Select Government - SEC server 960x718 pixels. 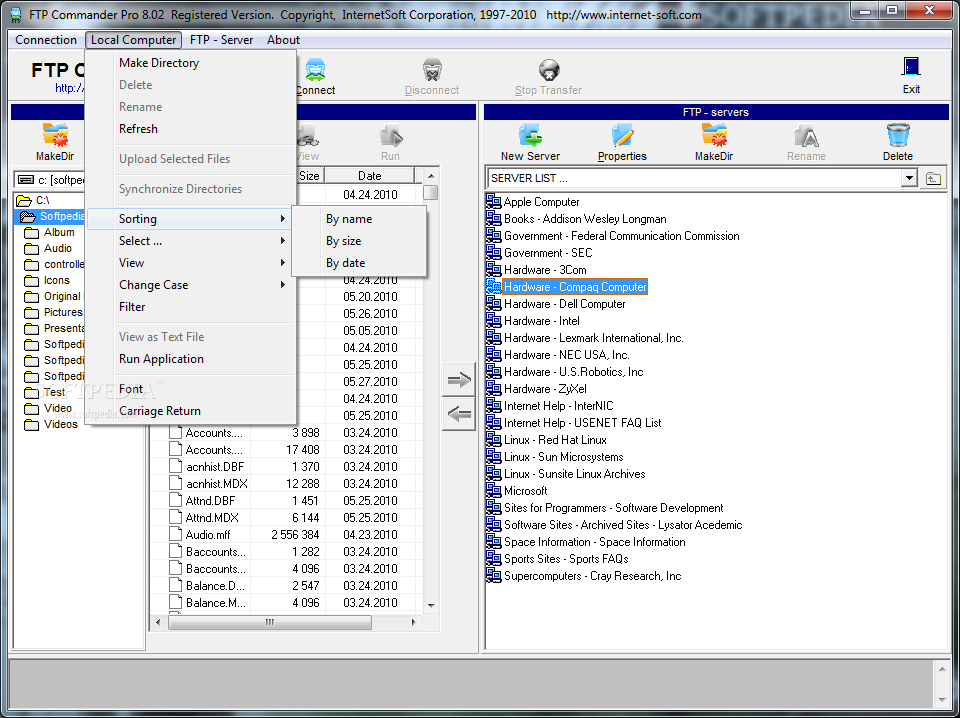(548, 252)
